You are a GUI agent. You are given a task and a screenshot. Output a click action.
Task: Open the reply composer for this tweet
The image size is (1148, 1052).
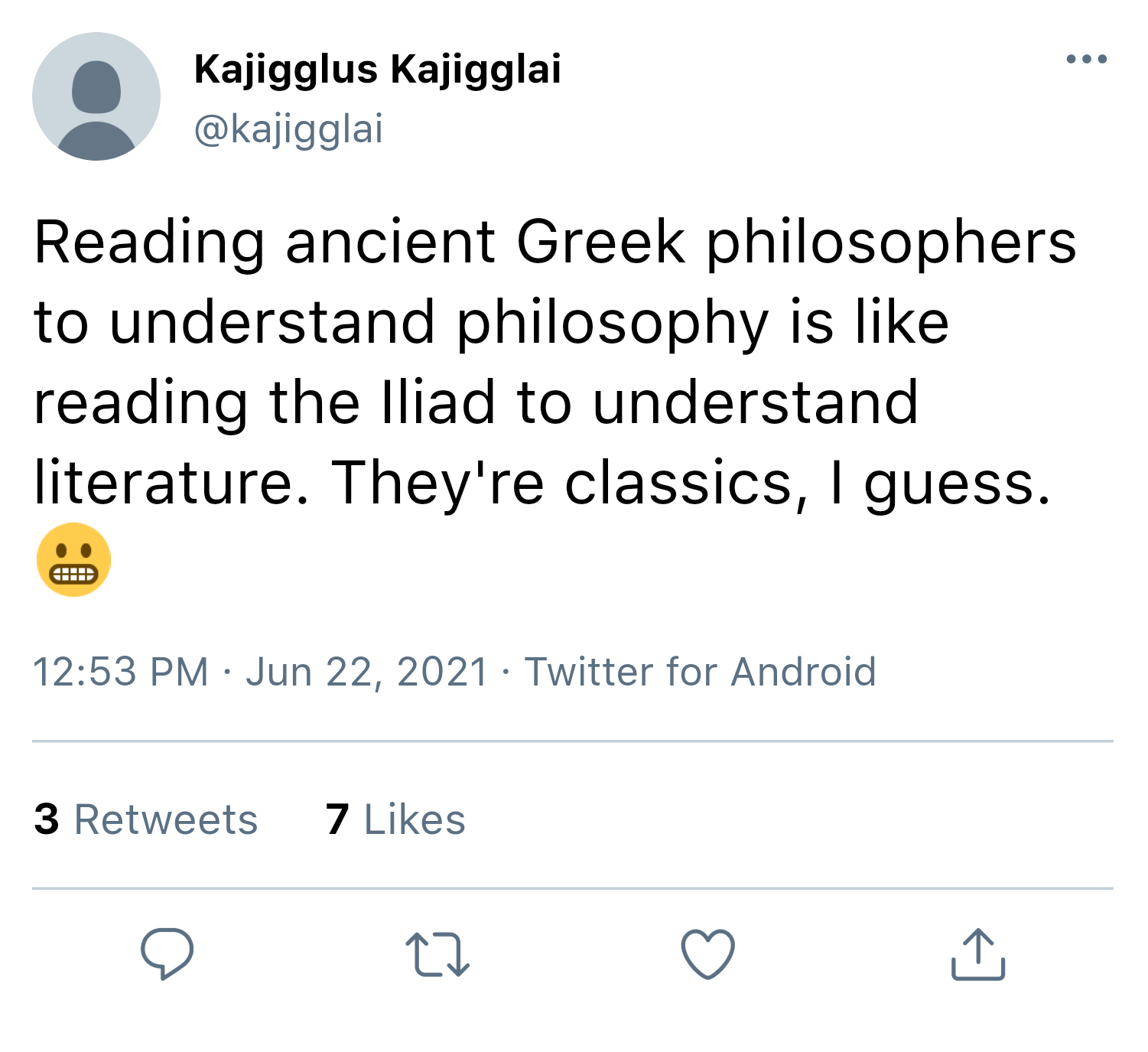coord(167,953)
